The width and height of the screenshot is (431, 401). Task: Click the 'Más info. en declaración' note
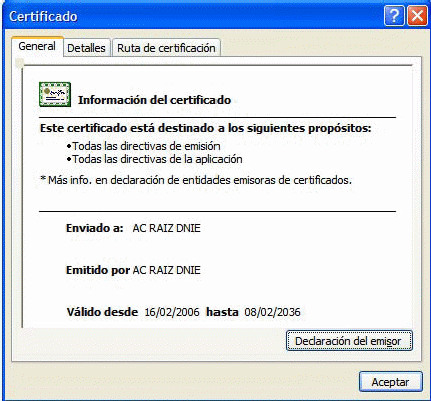point(196,180)
